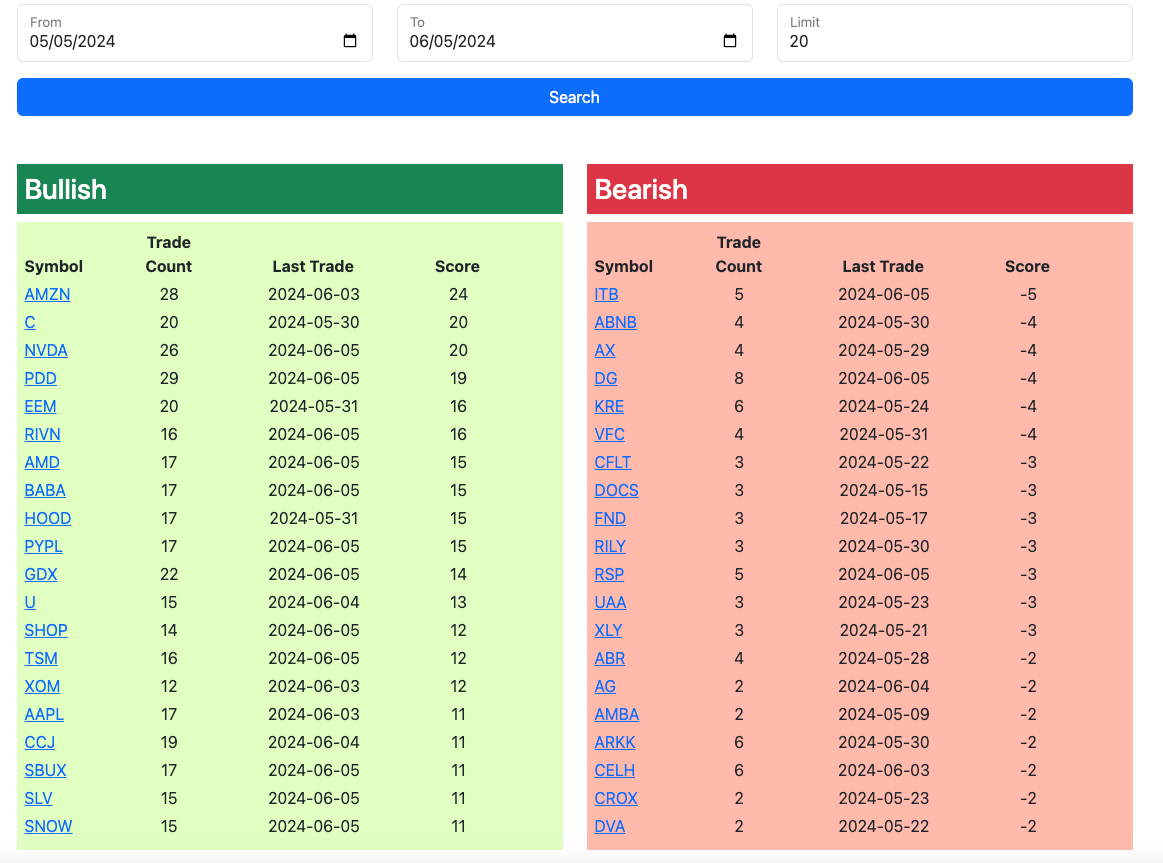Select ITB's score value -5
This screenshot has height=863, width=1163.
point(1028,294)
